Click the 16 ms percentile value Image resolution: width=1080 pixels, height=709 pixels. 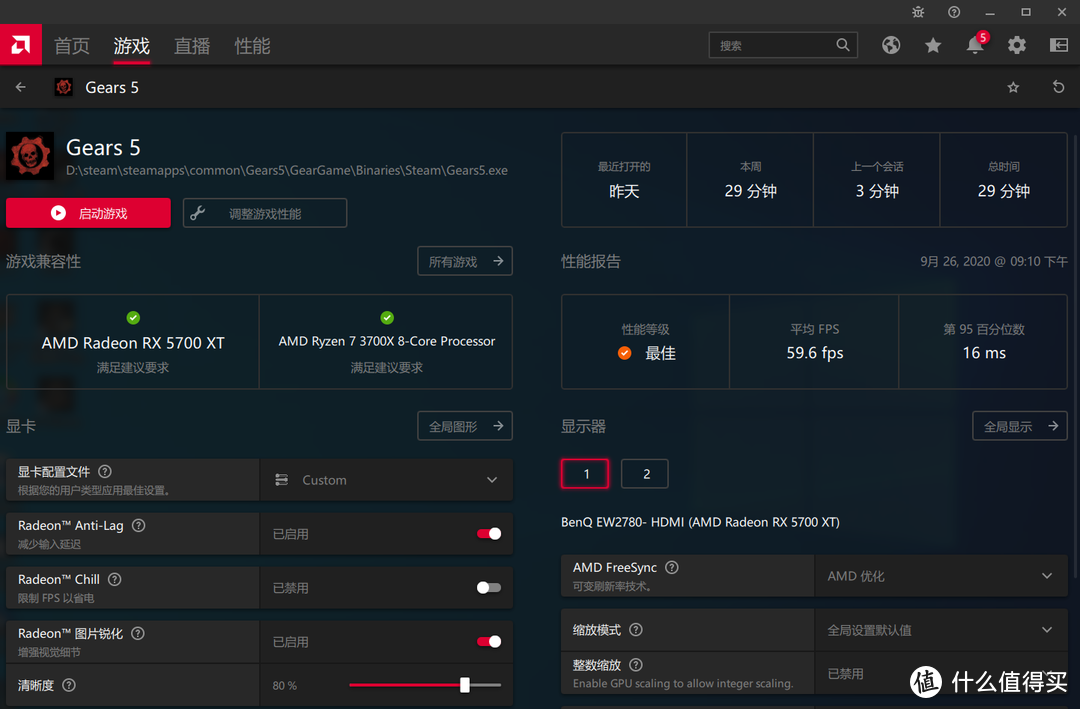tap(984, 353)
